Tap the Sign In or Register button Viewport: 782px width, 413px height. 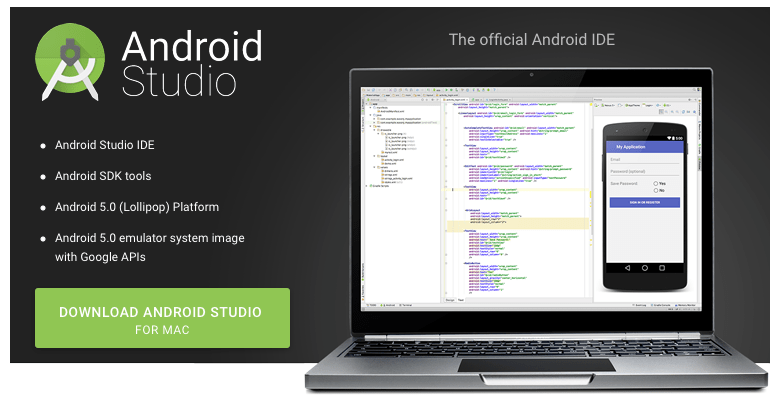(644, 203)
